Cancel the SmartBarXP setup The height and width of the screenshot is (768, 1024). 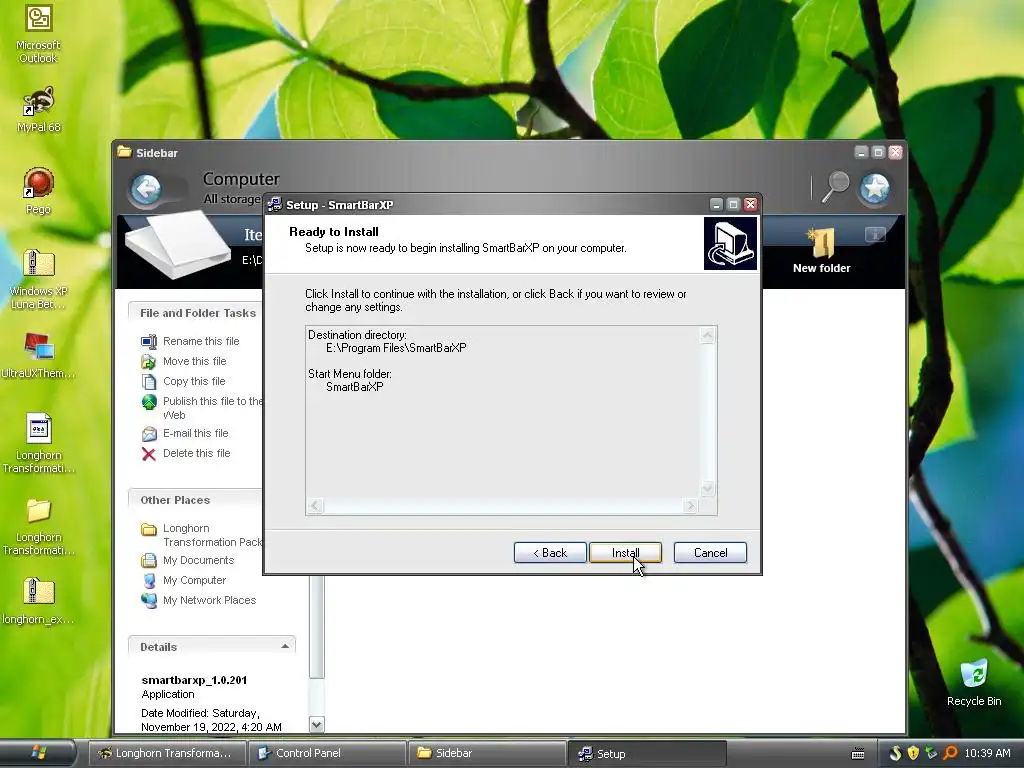(710, 552)
